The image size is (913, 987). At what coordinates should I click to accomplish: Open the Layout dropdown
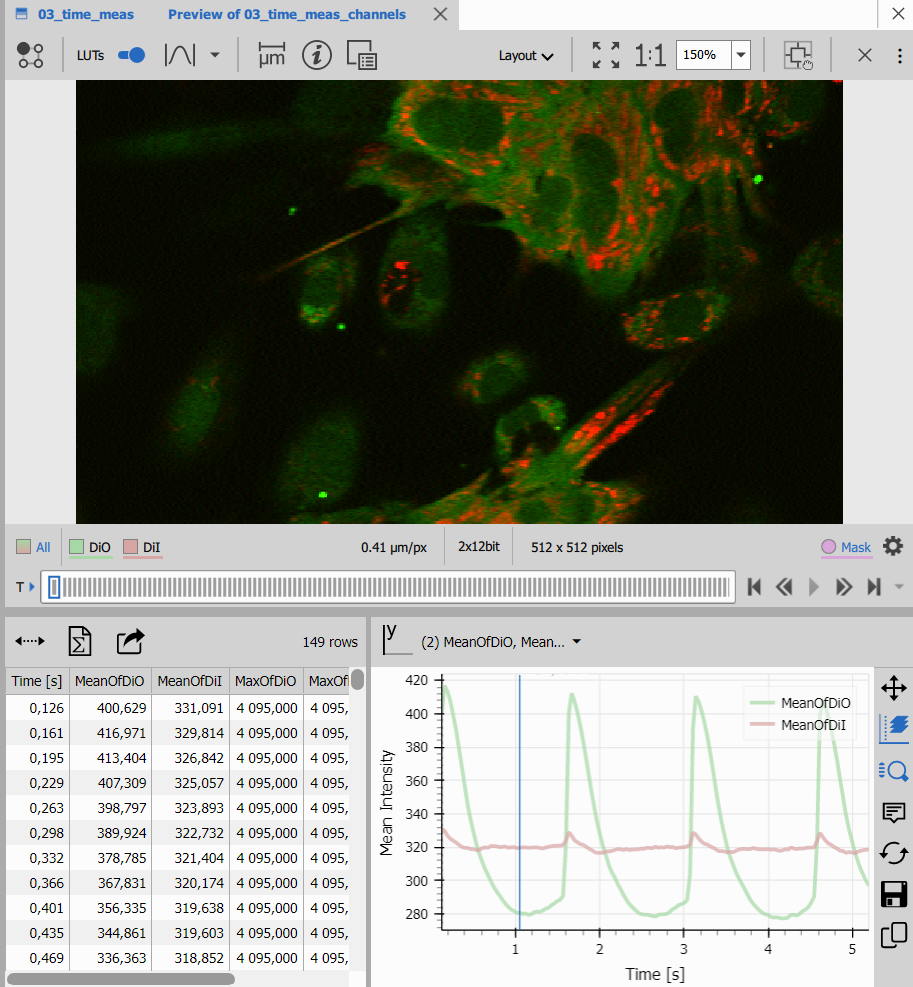coord(526,56)
